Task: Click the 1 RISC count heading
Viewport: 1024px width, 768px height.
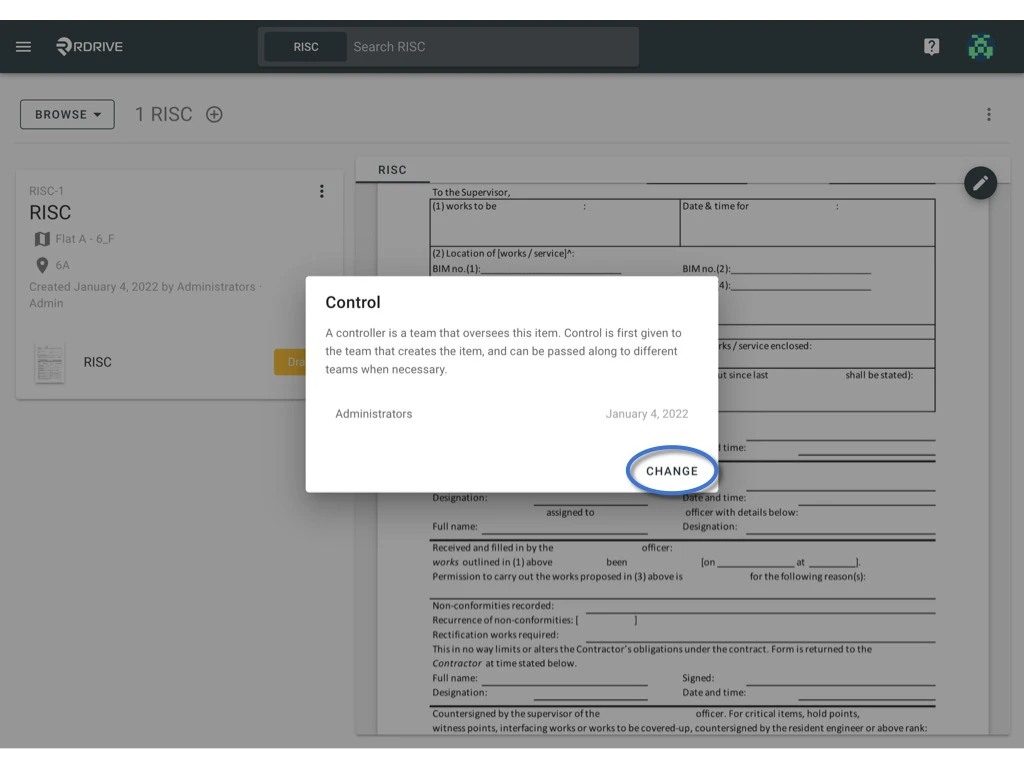Action: (x=163, y=114)
